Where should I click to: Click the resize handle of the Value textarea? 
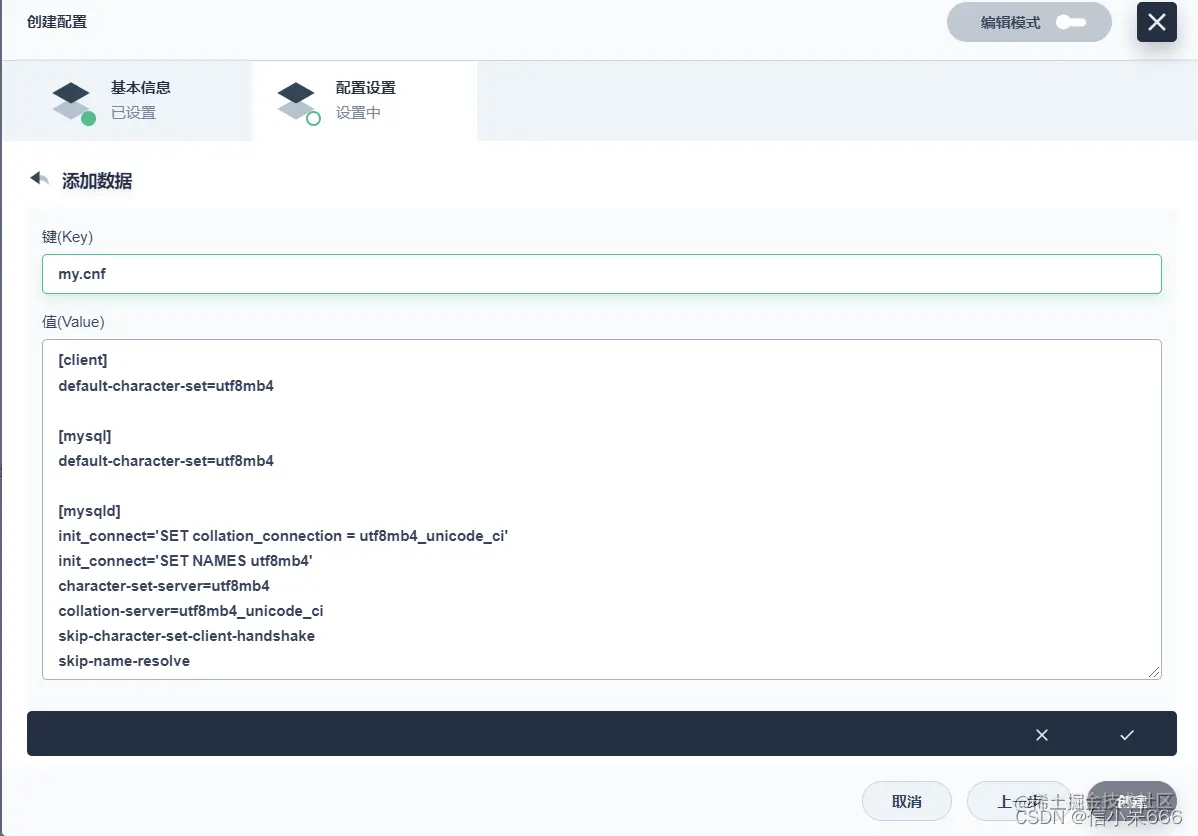(x=1153, y=672)
